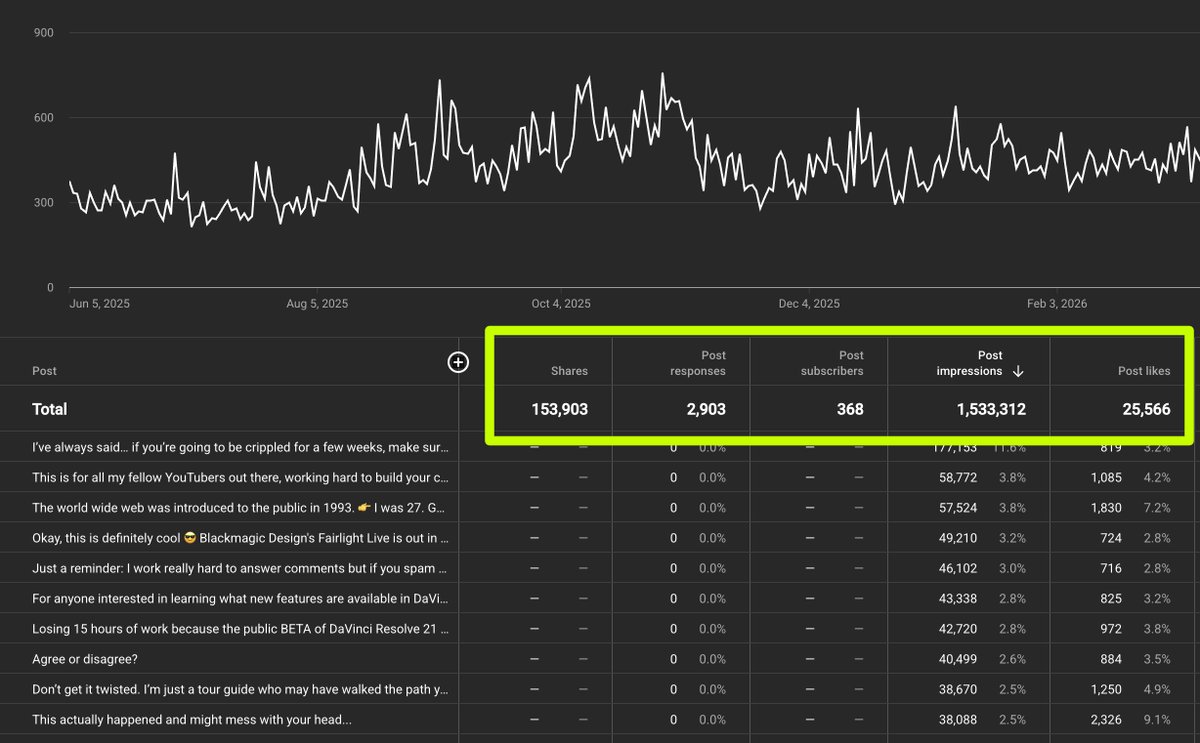The width and height of the screenshot is (1200, 743).
Task: Click post likes value 724
Action: (1111, 538)
